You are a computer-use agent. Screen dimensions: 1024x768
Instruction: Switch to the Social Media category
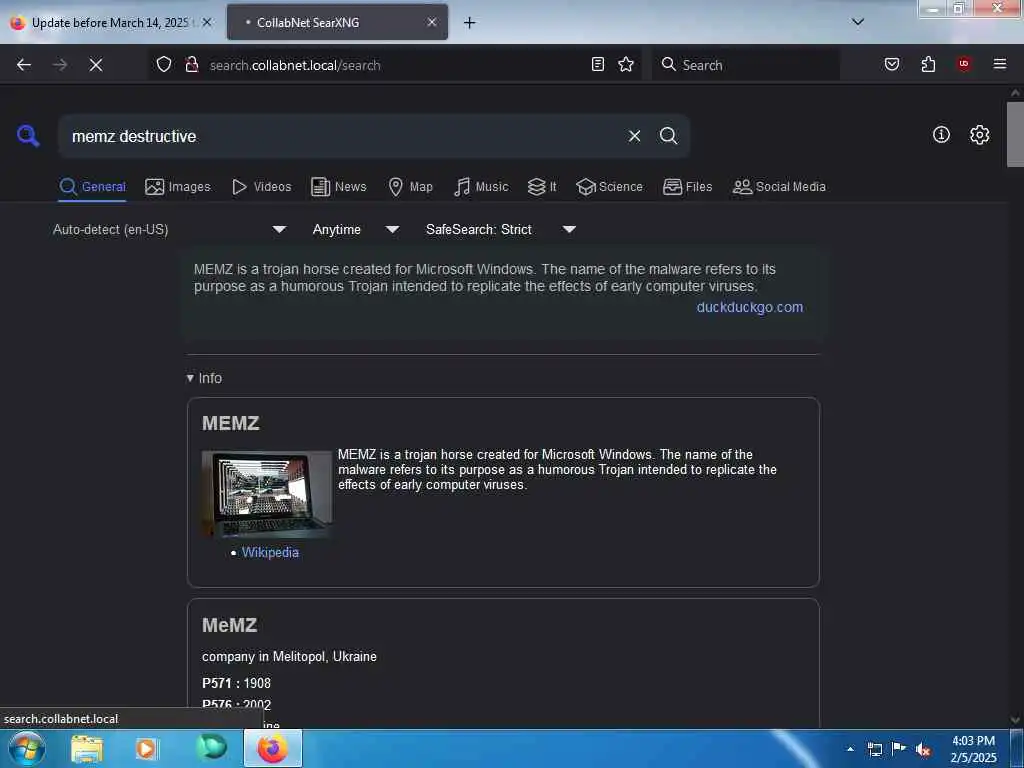point(779,187)
